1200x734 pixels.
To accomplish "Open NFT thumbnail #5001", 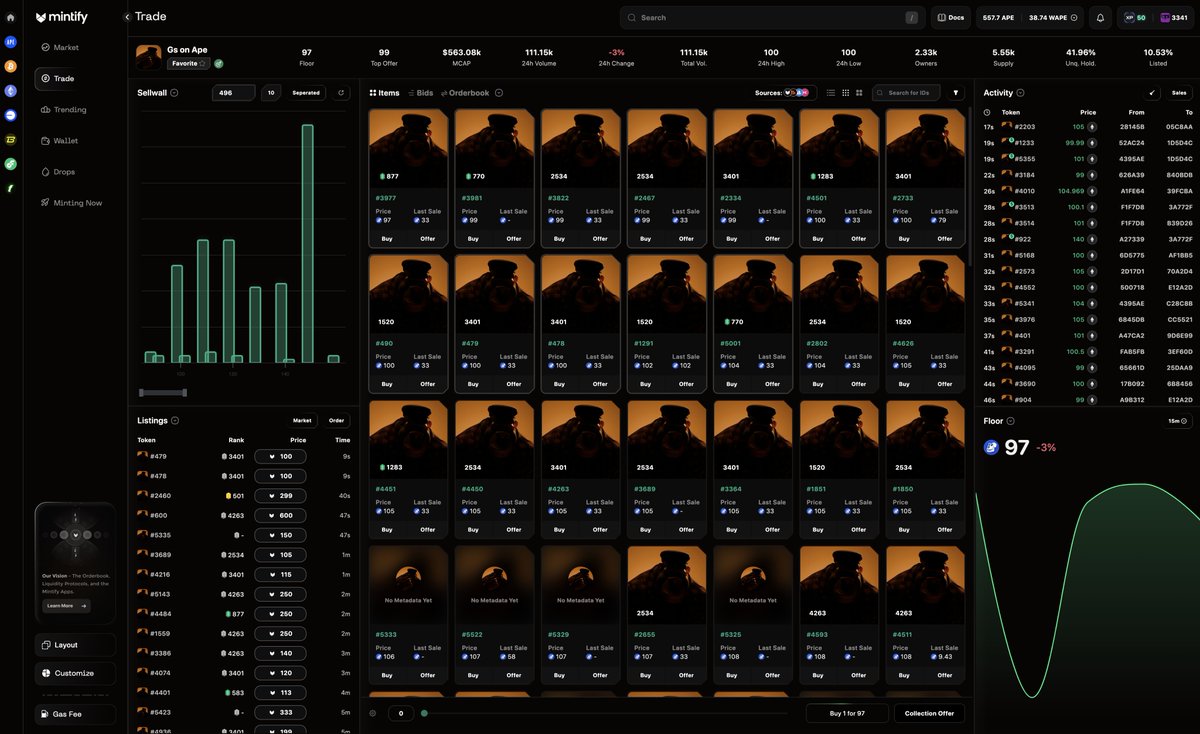I will (752, 294).
